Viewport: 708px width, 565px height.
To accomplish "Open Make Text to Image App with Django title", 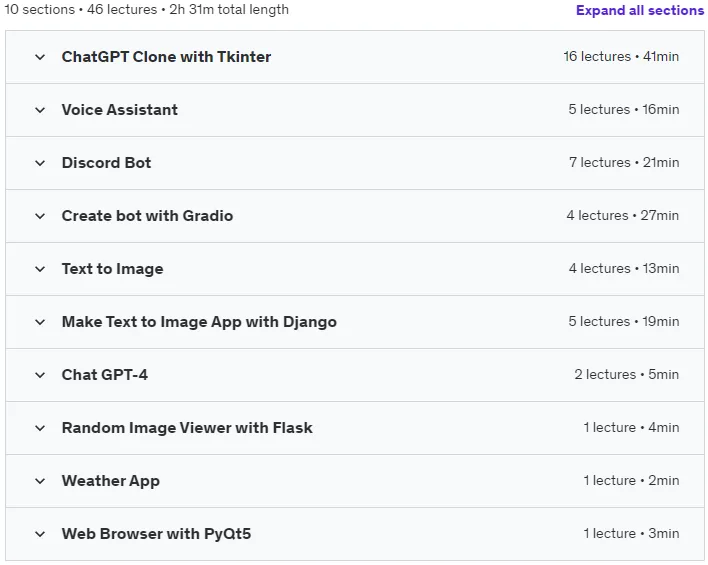I will 199,322.
